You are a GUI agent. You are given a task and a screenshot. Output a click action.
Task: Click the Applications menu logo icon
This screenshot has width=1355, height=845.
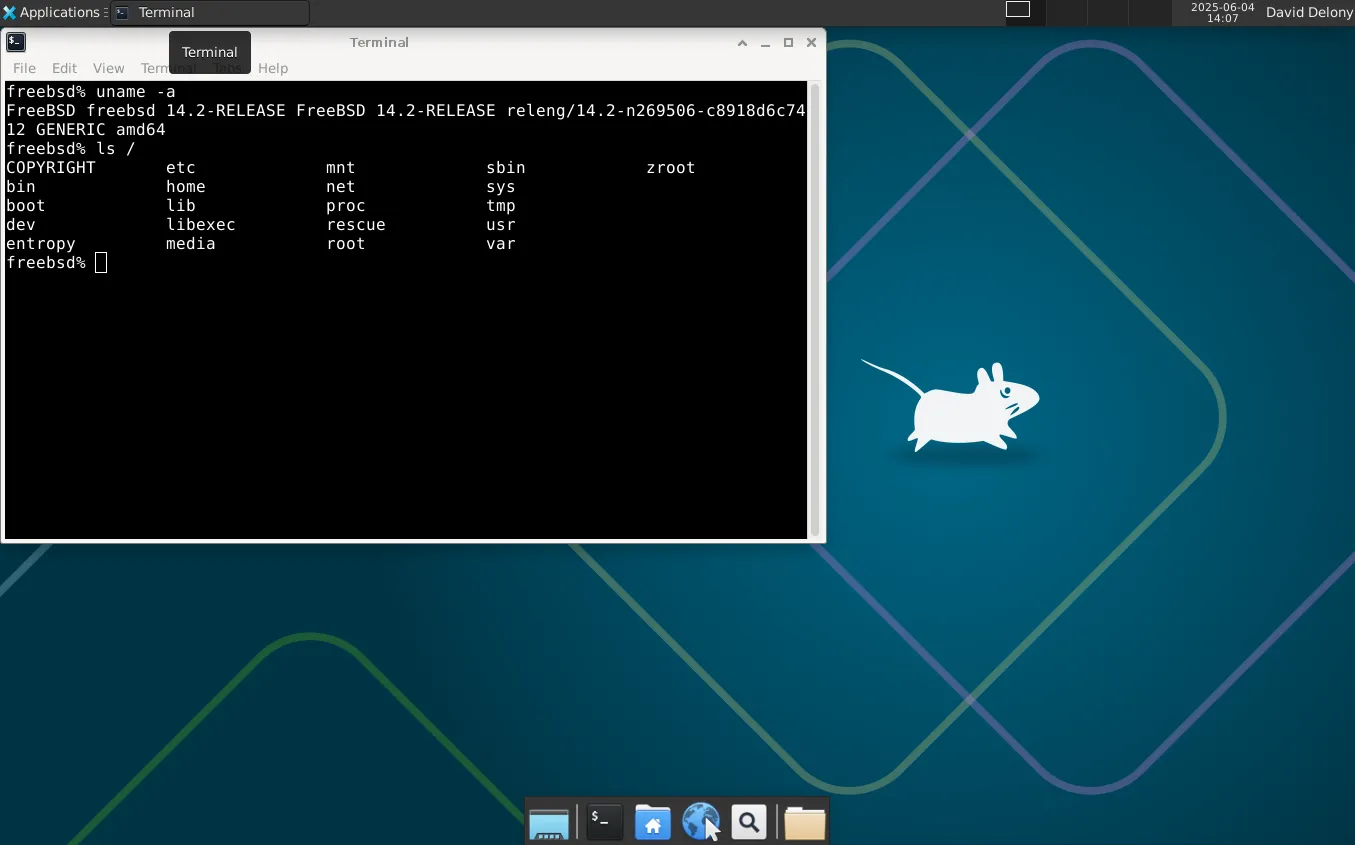pyautogui.click(x=10, y=12)
